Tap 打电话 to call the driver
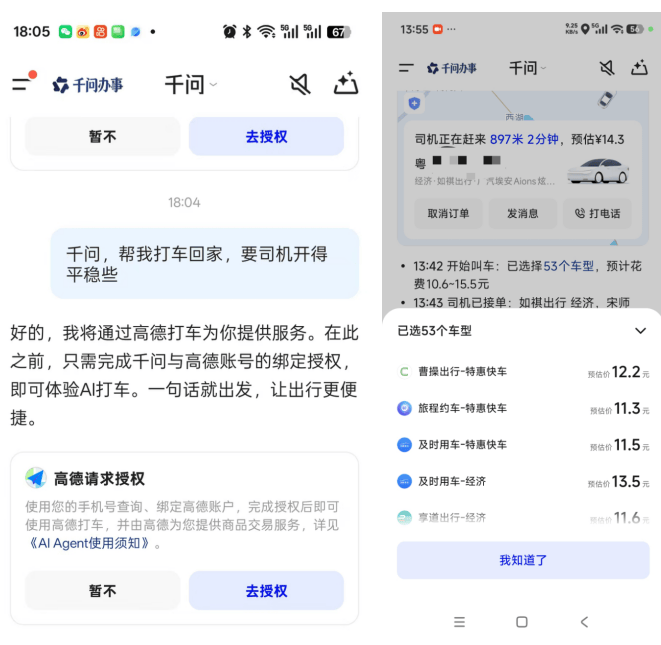 [597, 213]
